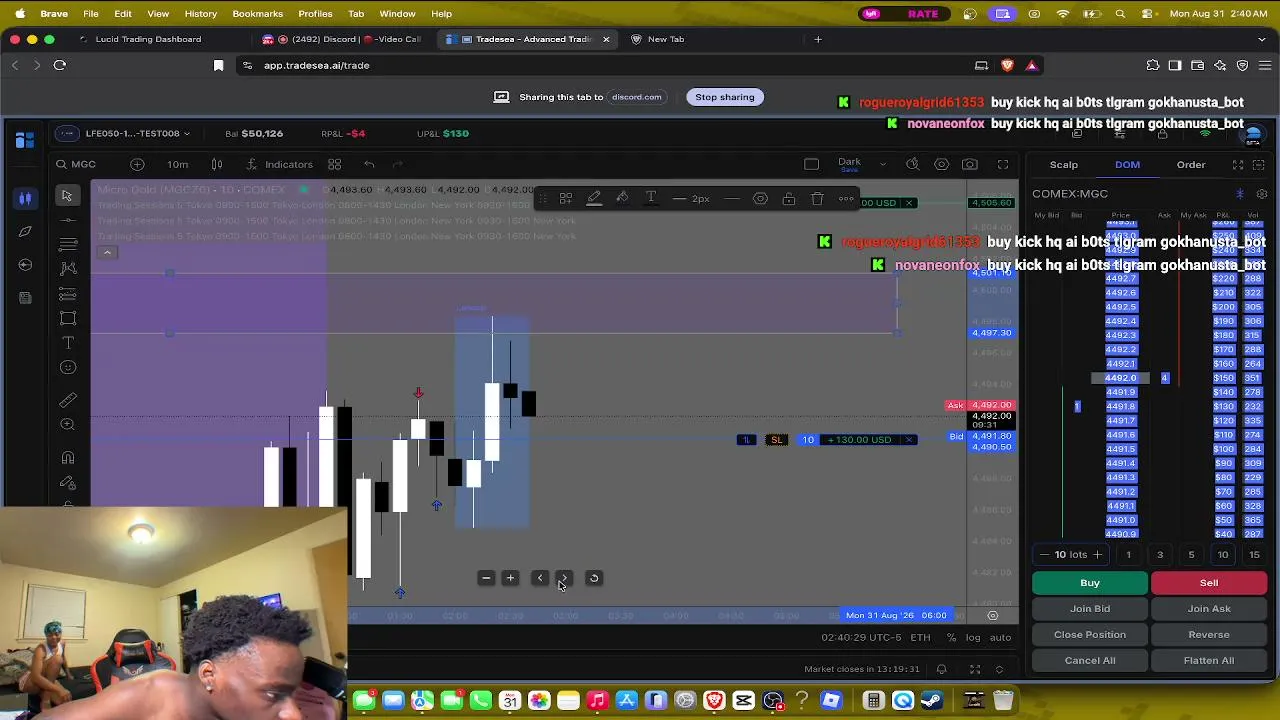Select the 1 lot quantity preset

pyautogui.click(x=1129, y=555)
